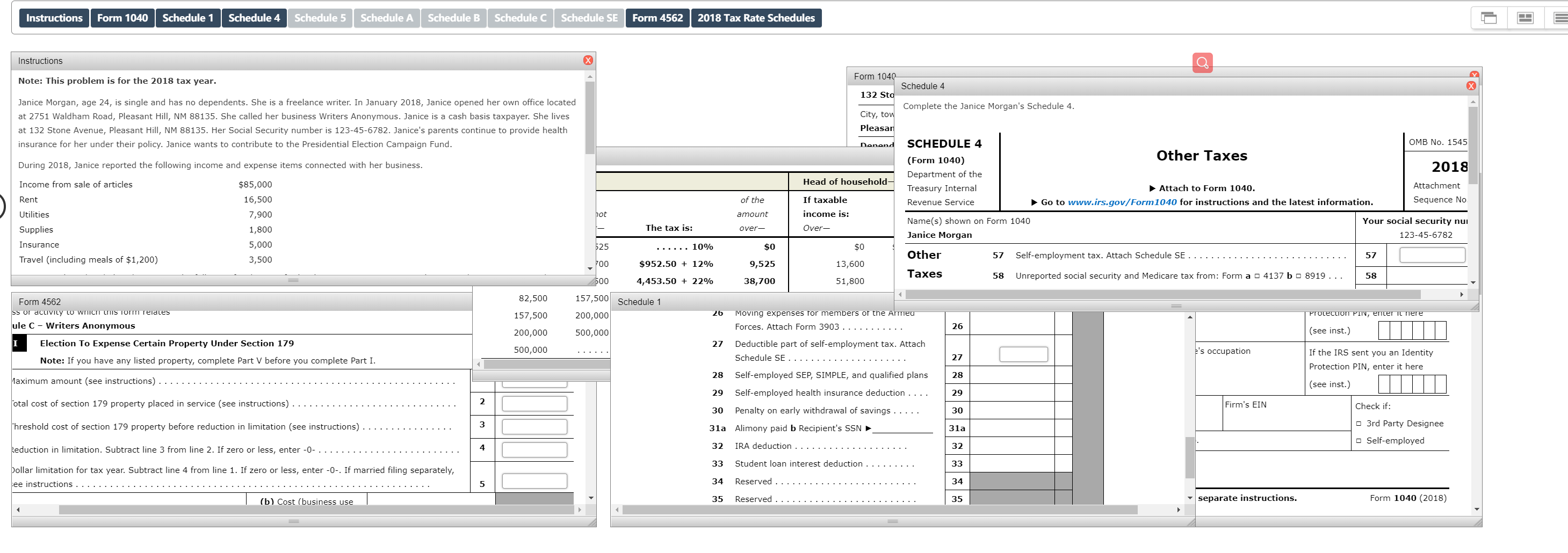Click the Instructions panel bottom resize handle
1568x553 pixels.
click(x=293, y=280)
